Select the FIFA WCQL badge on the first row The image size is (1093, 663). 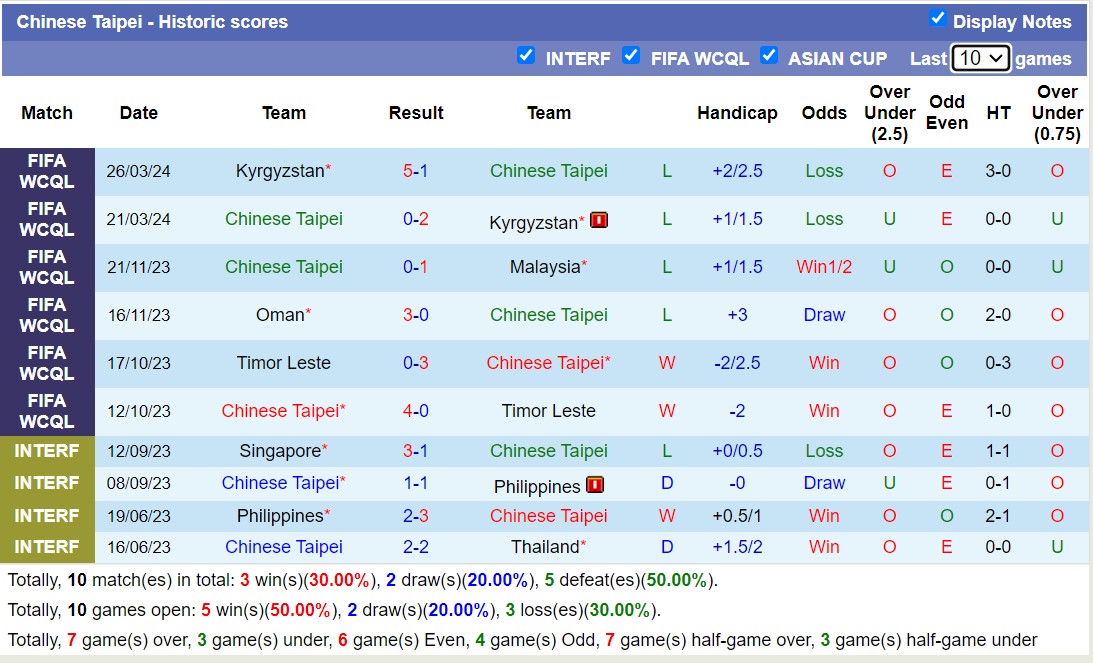pos(46,171)
